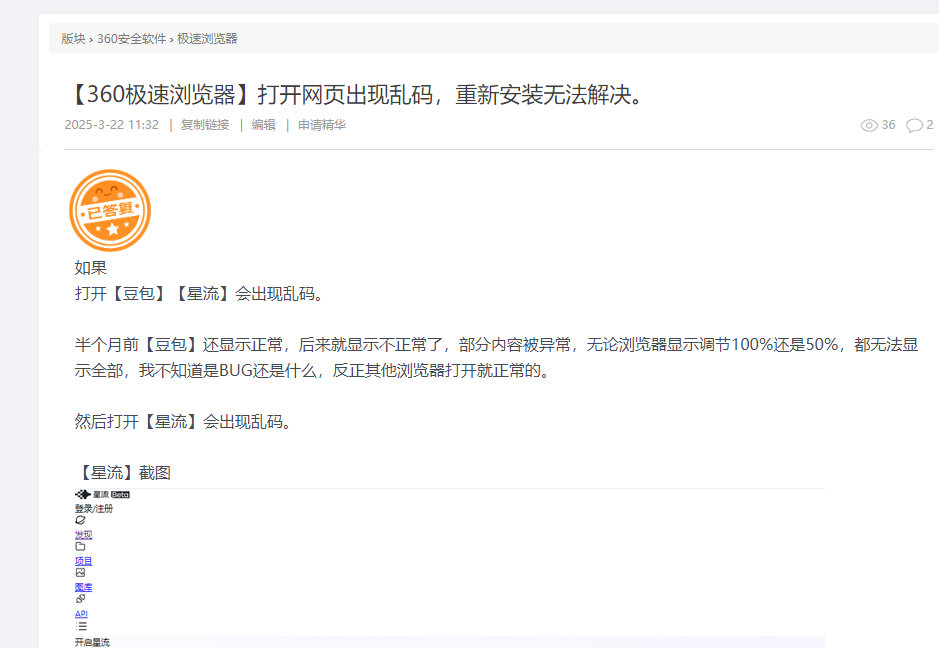
Task: Open the 图库 link
Action: click(83, 587)
